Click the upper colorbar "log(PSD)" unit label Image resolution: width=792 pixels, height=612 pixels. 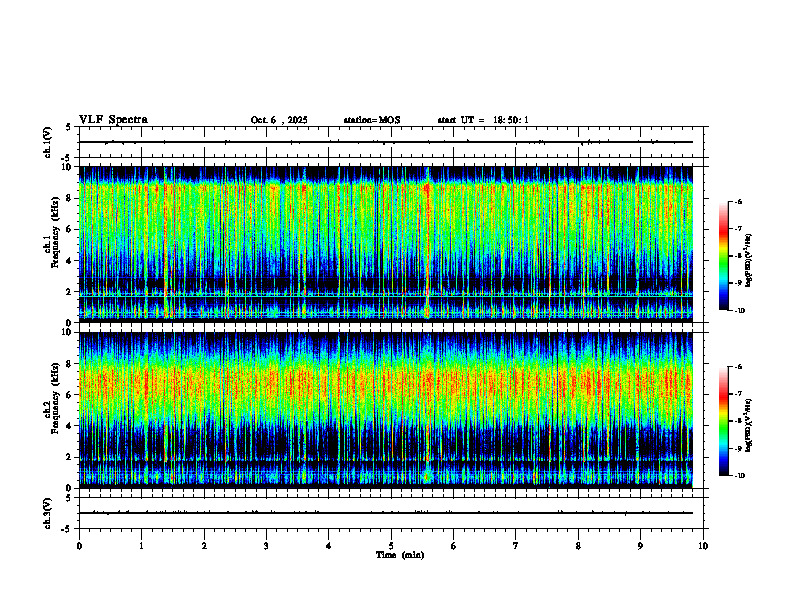749,260
